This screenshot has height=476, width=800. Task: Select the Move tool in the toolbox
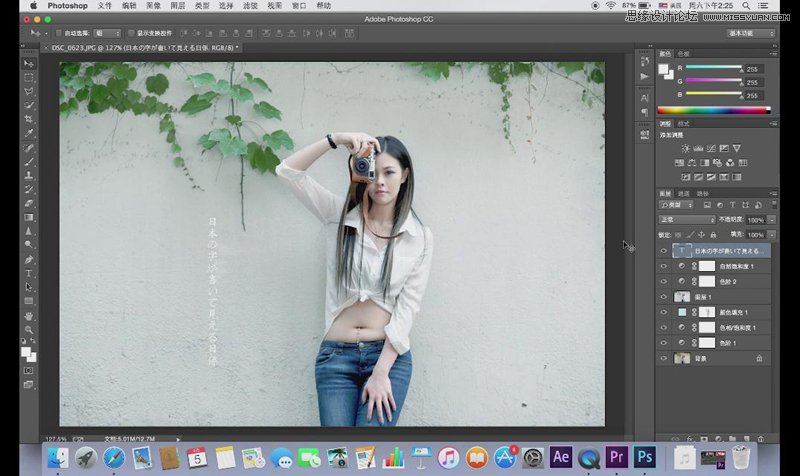[29, 64]
